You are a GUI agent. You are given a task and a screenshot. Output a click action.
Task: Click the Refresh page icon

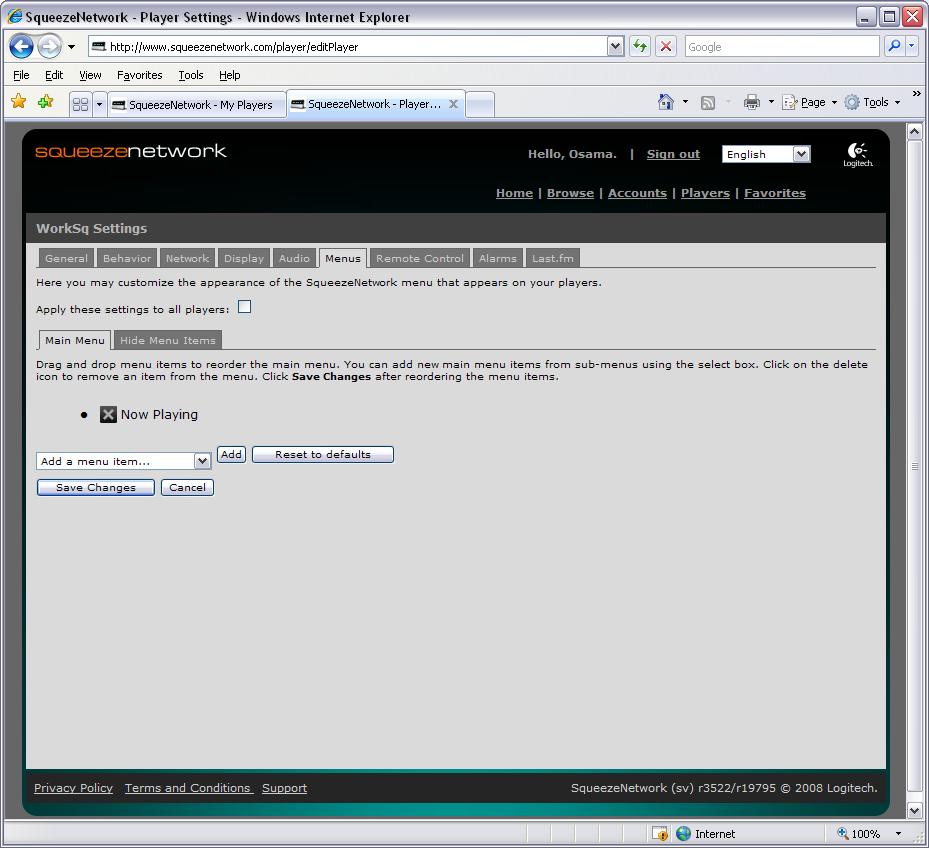tap(640, 47)
